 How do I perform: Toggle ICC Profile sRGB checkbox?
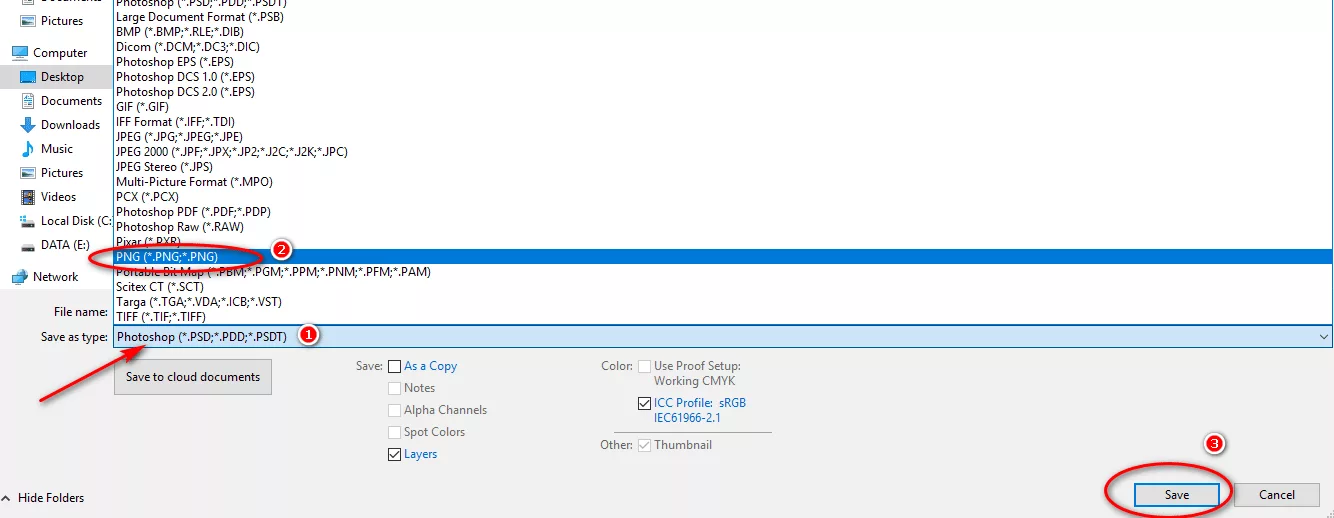click(645, 403)
